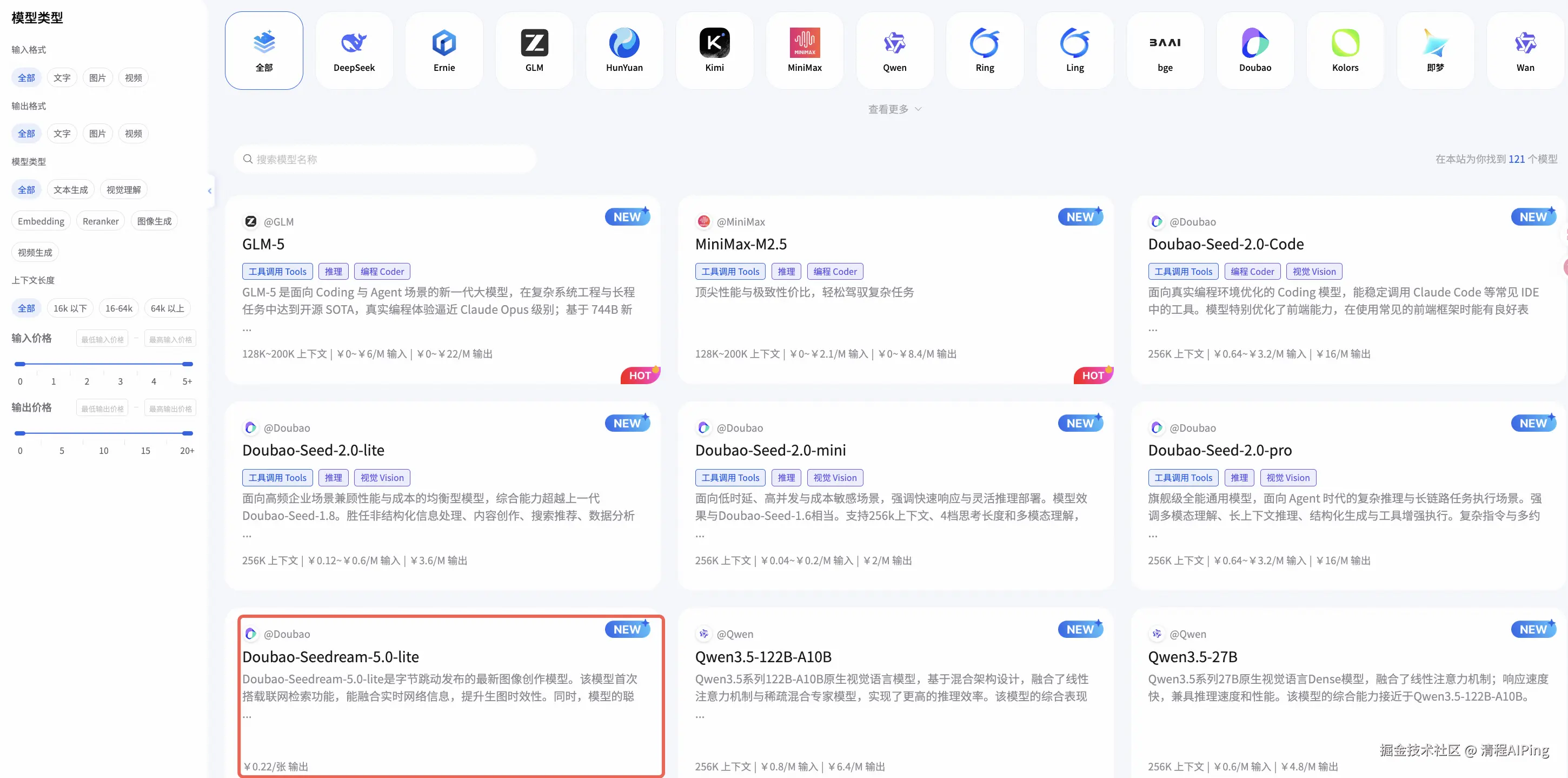Click Qwen logo on Qwen3.5-27B card

coord(1157,634)
